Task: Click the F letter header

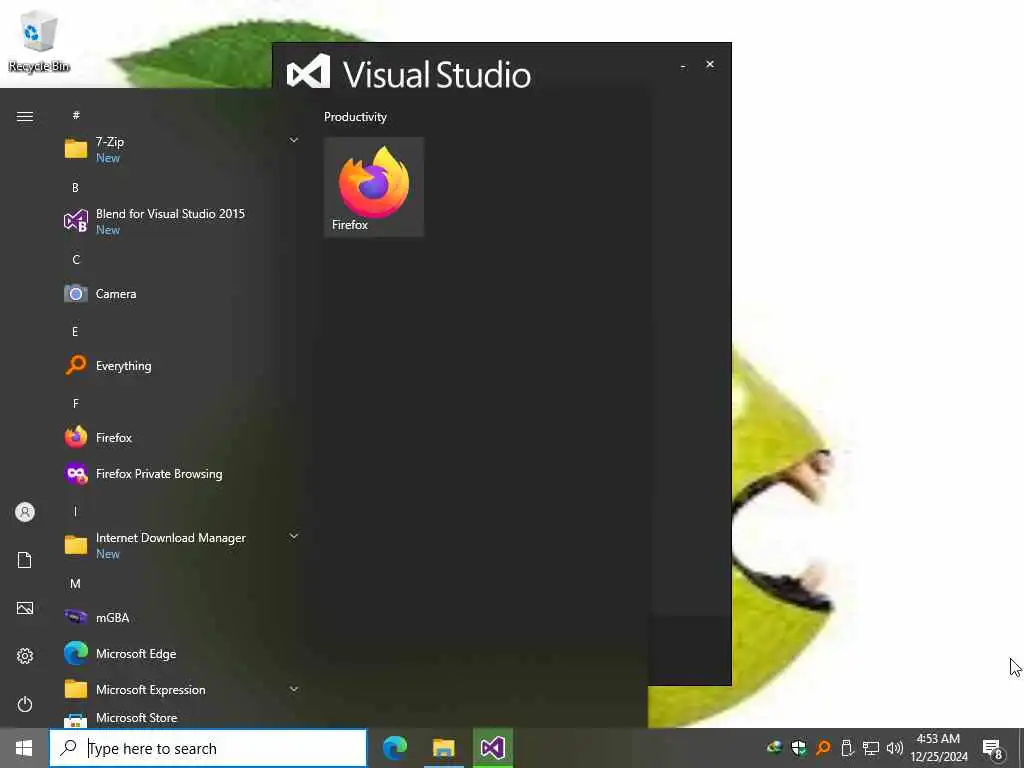Action: (x=76, y=404)
